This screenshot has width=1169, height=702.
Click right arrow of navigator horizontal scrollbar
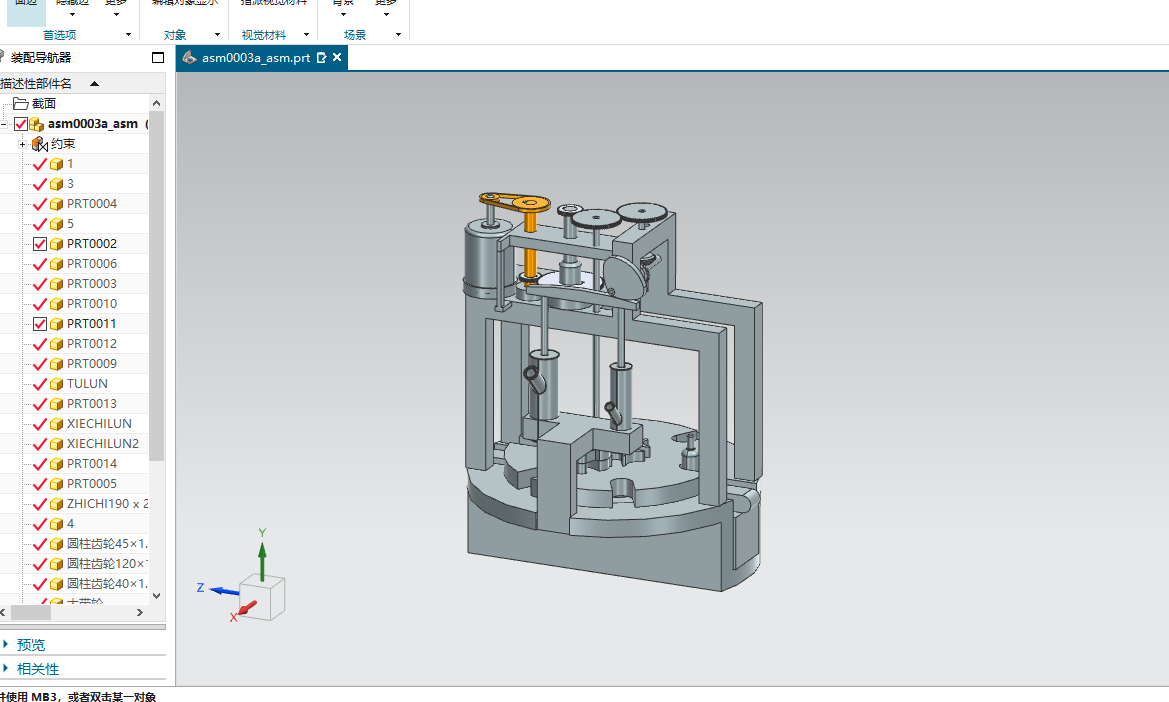click(139, 613)
